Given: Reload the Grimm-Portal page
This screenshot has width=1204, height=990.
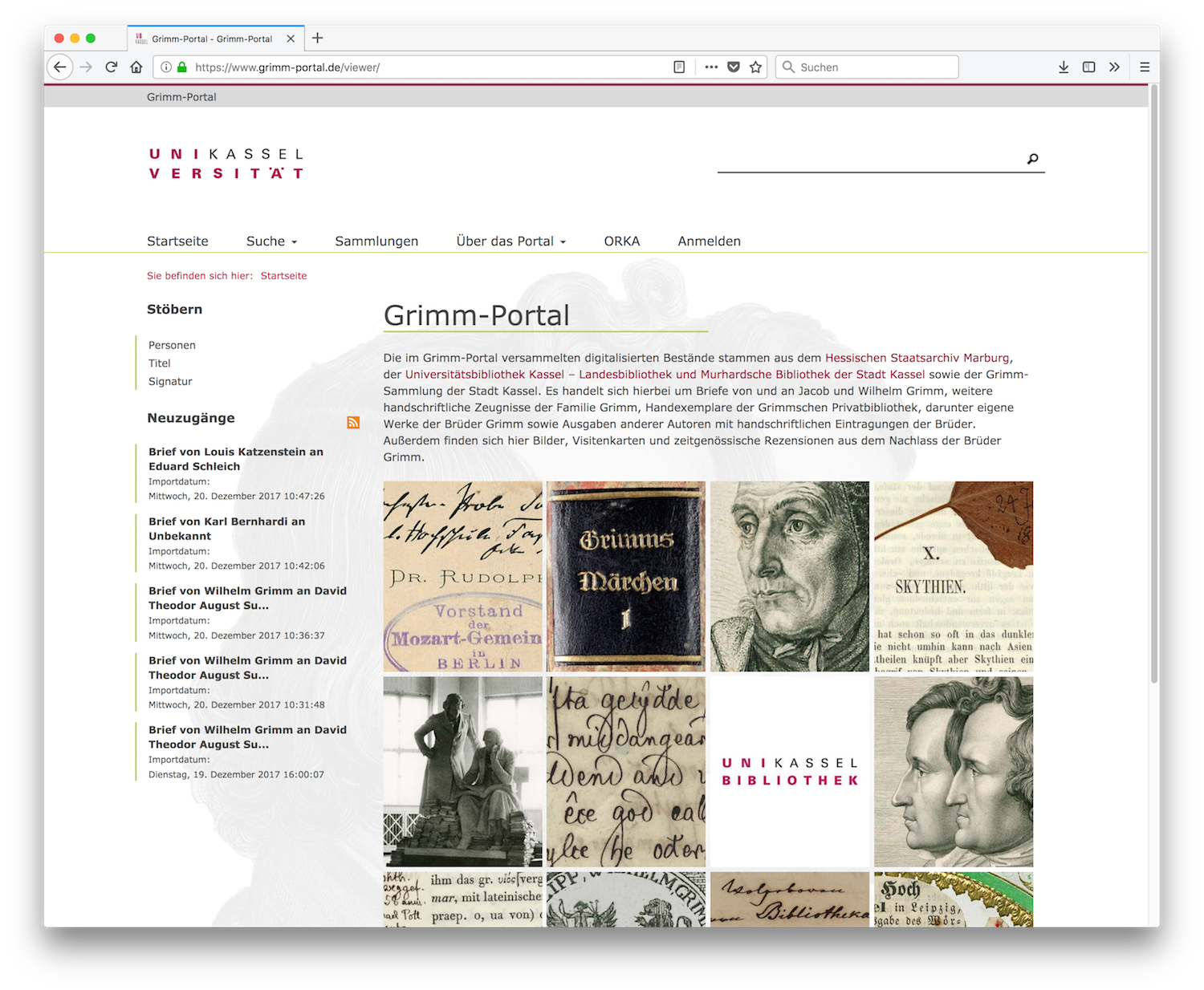Looking at the screenshot, I should pyautogui.click(x=112, y=67).
